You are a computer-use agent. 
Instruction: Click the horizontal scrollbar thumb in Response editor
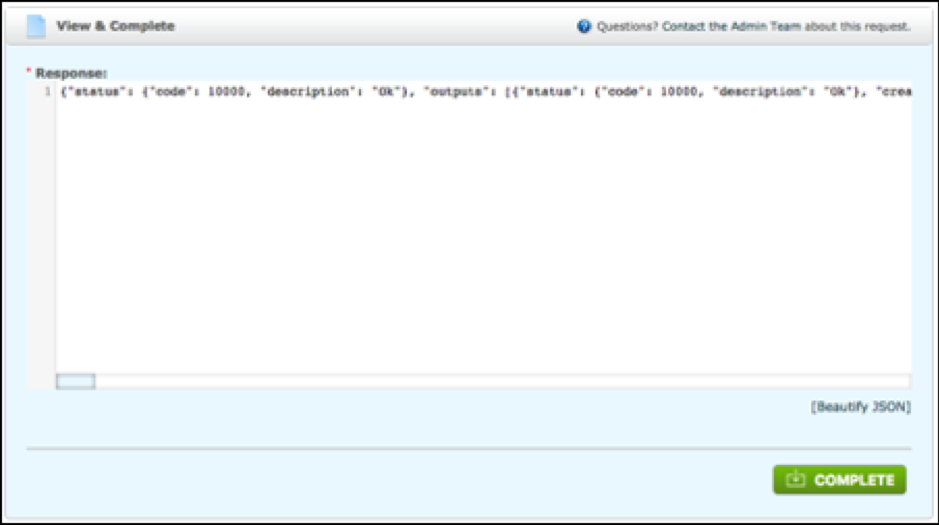pos(75,381)
